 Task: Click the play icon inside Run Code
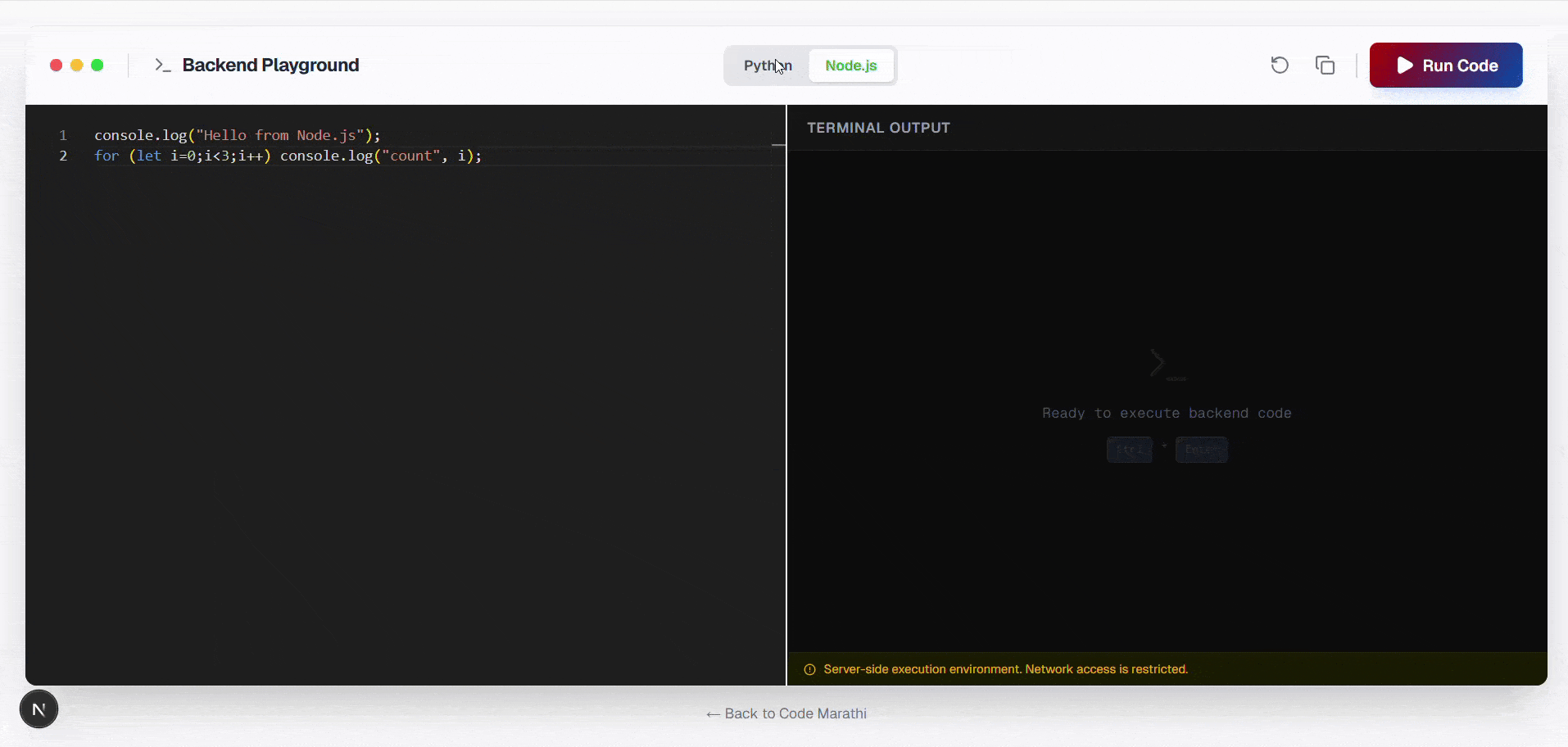coord(1405,65)
